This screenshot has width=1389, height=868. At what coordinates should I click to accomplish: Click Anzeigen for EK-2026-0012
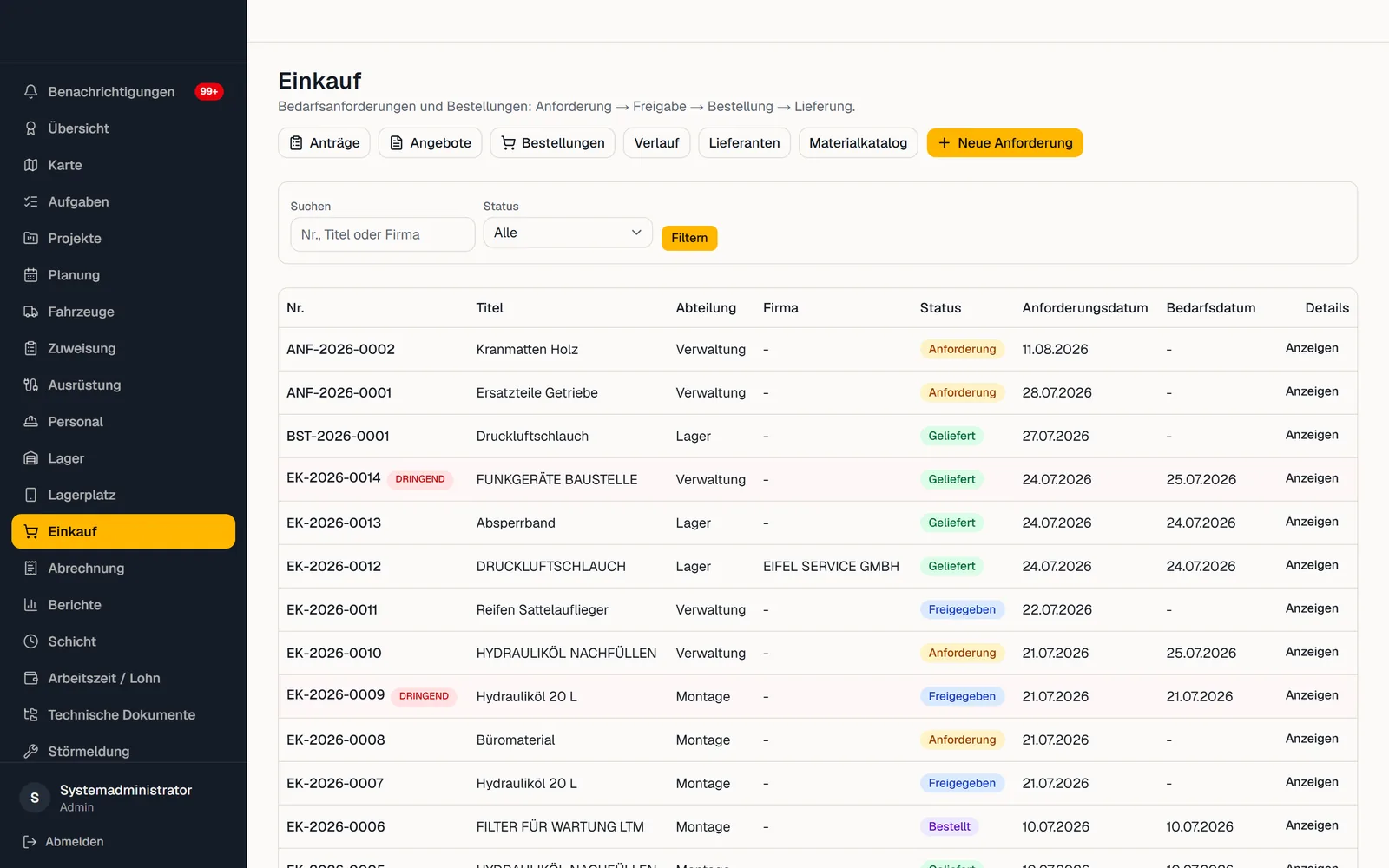tap(1312, 565)
